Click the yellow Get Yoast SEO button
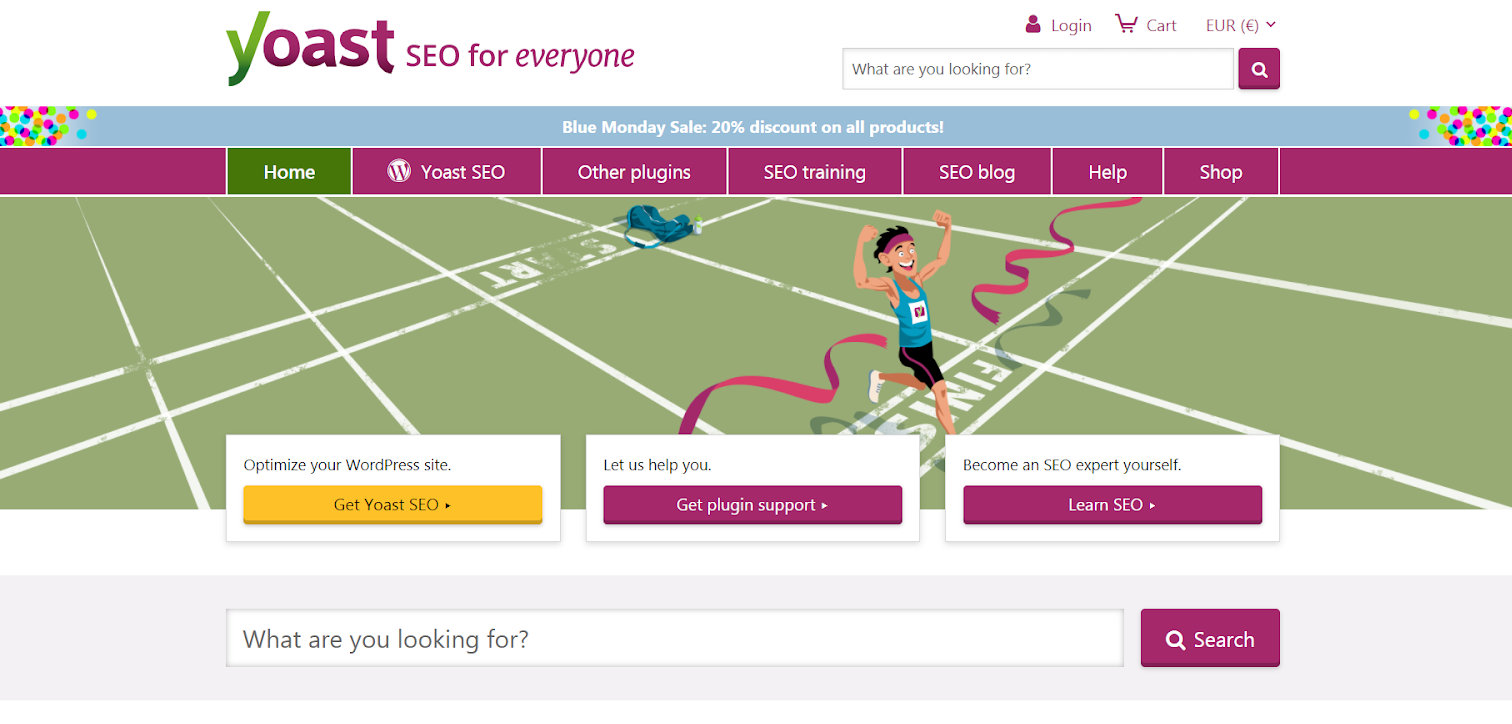This screenshot has width=1512, height=724. click(392, 505)
